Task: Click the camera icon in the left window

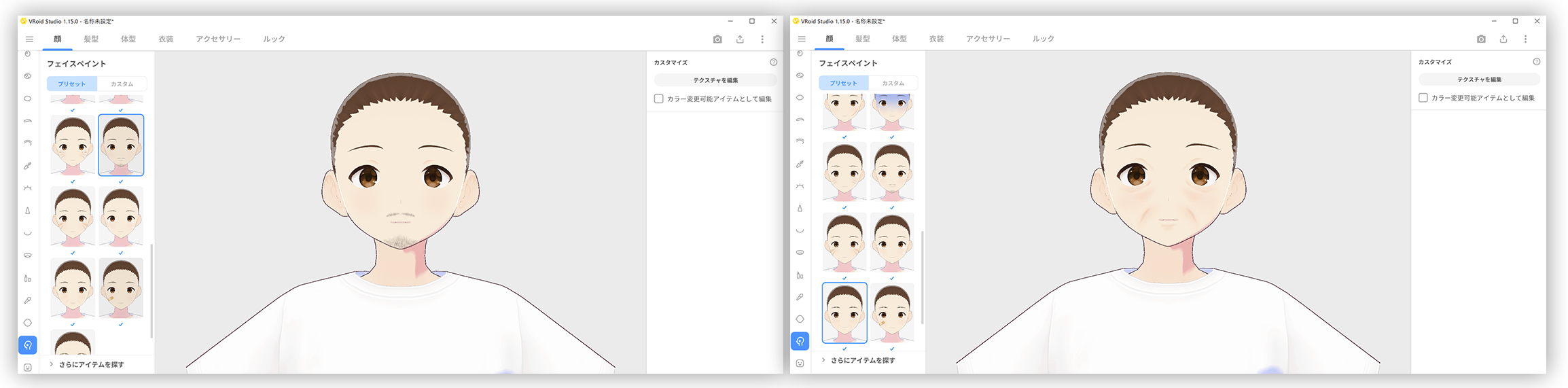Action: pyautogui.click(x=717, y=39)
